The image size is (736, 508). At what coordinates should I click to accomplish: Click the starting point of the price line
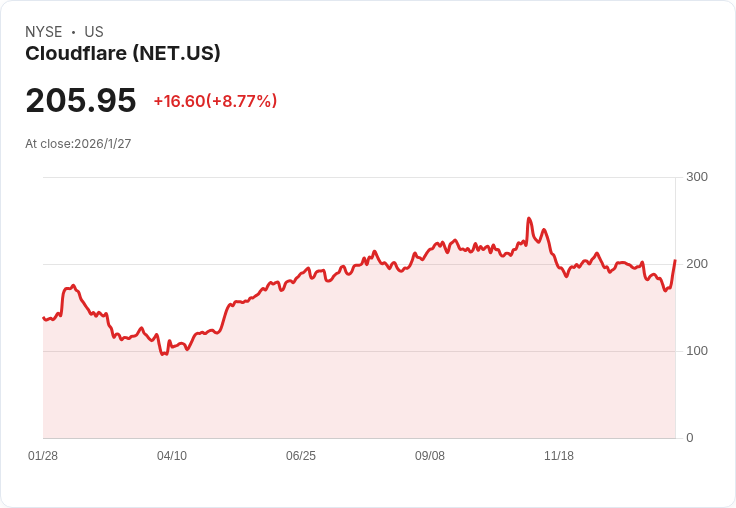tap(44, 318)
